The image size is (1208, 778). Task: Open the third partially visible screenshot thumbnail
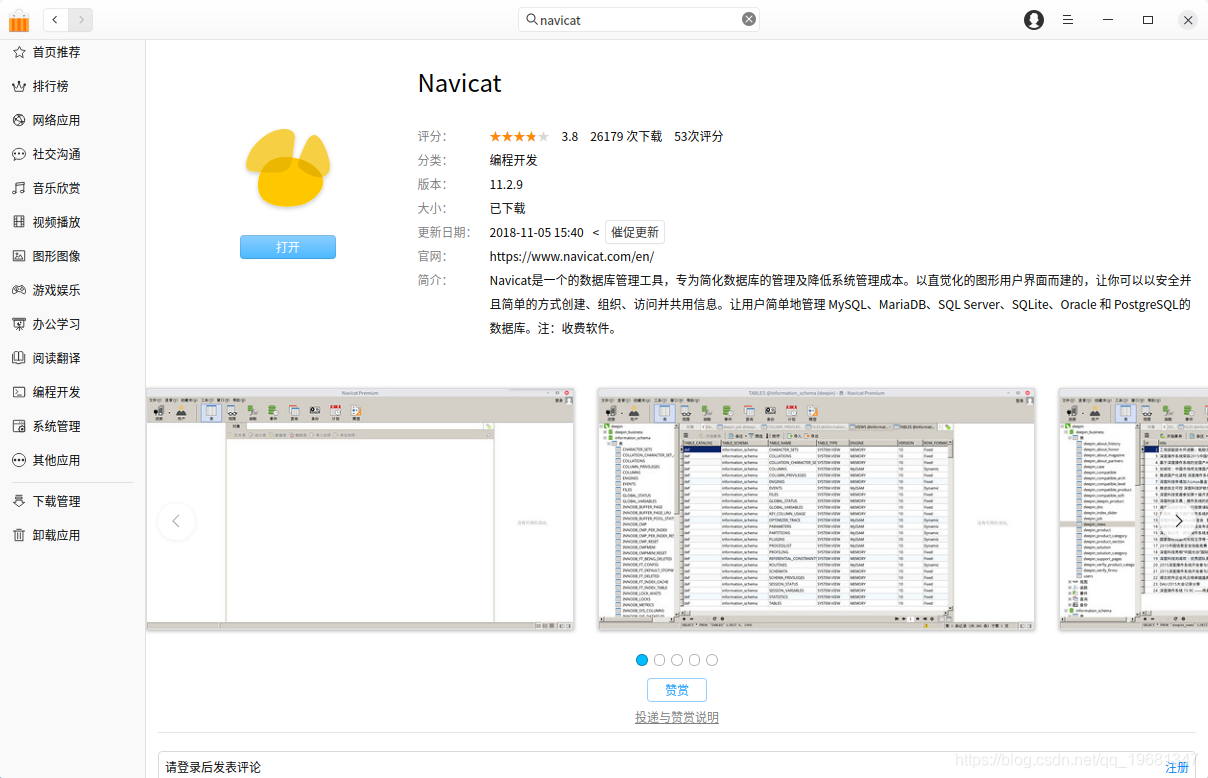(x=1133, y=509)
